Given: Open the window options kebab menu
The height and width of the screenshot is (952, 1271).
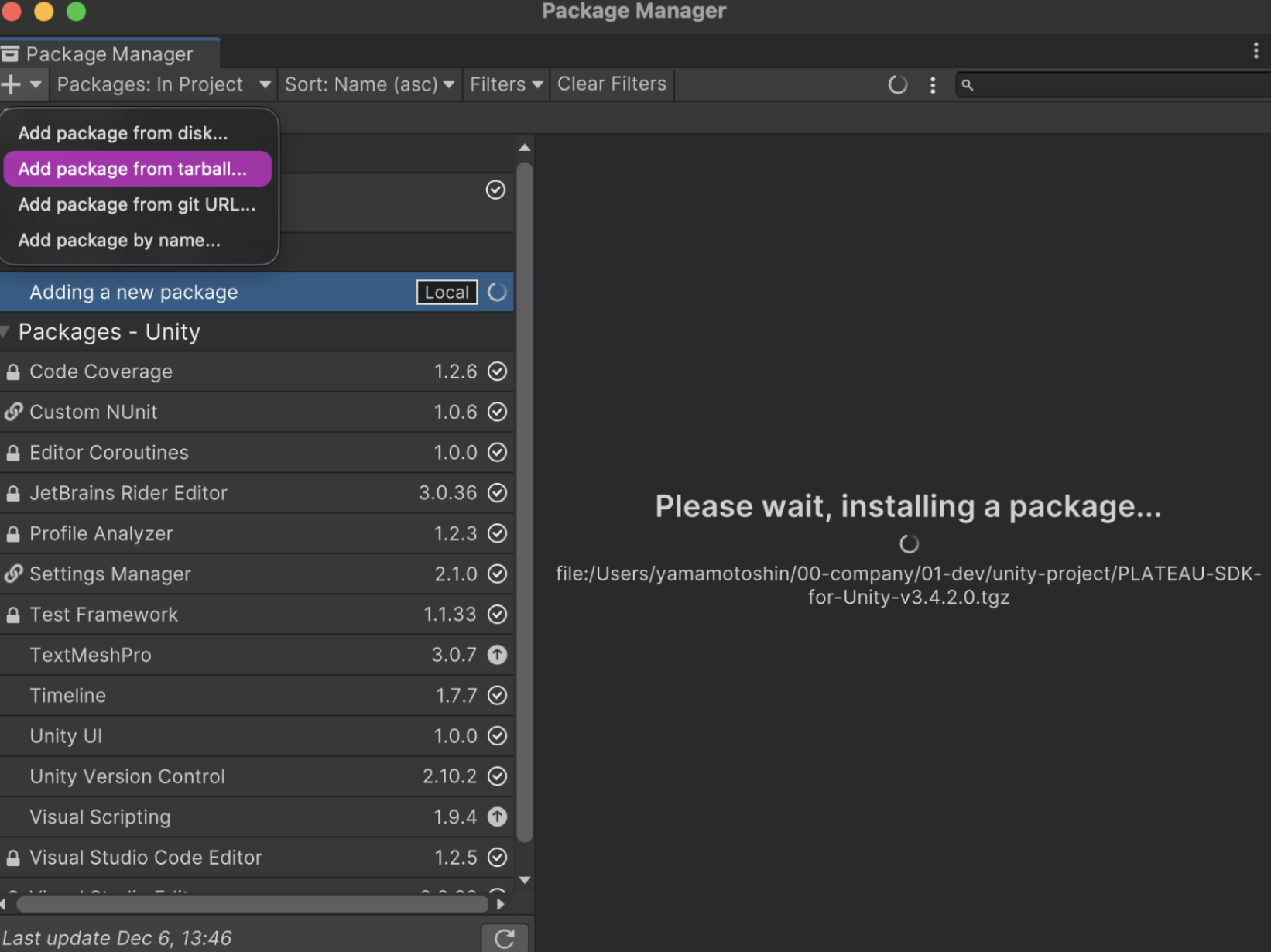Looking at the screenshot, I should point(1255,51).
